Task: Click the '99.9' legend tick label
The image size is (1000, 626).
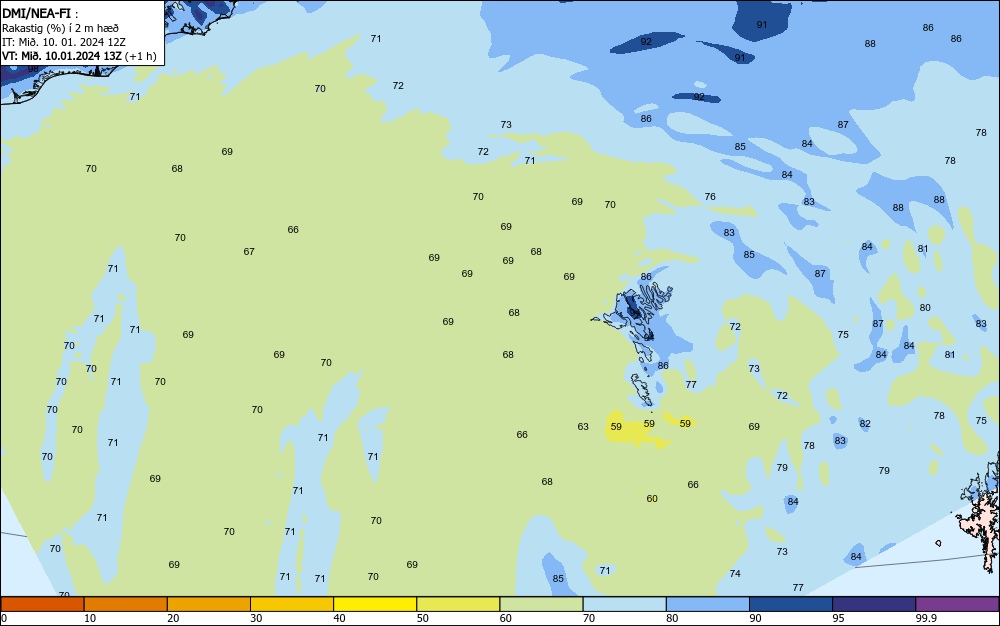Action: 926,618
